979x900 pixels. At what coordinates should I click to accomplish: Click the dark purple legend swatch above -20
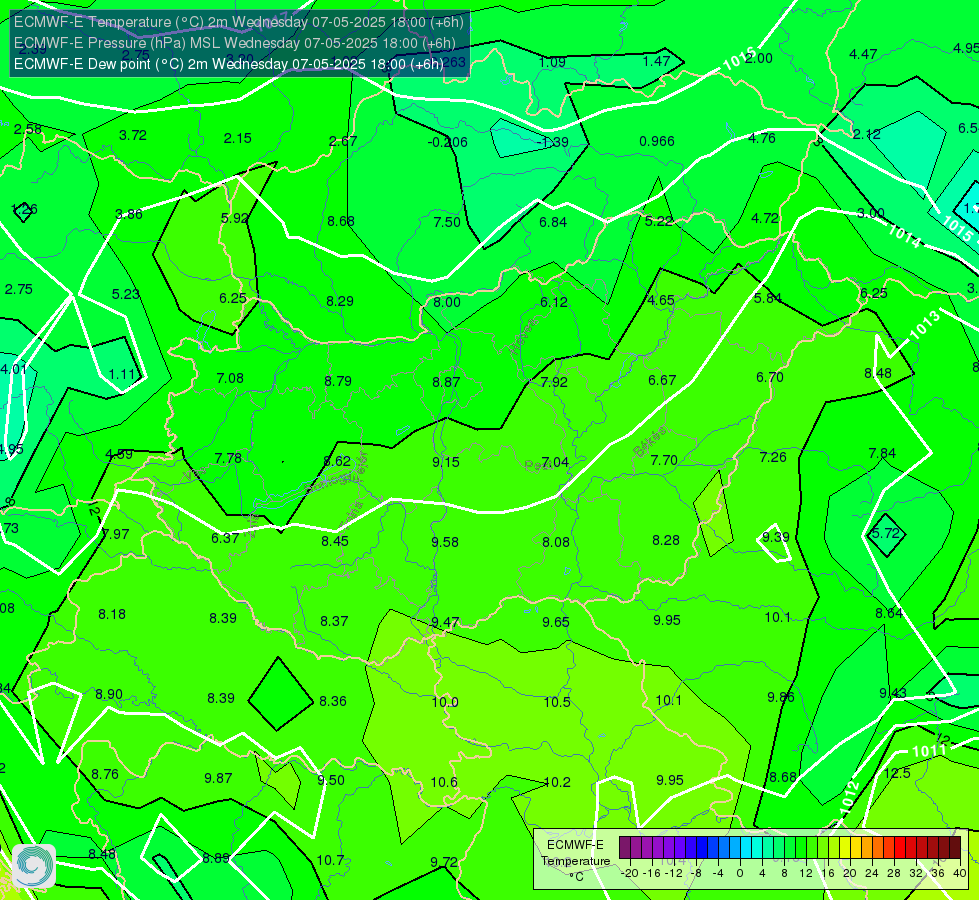coord(625,848)
